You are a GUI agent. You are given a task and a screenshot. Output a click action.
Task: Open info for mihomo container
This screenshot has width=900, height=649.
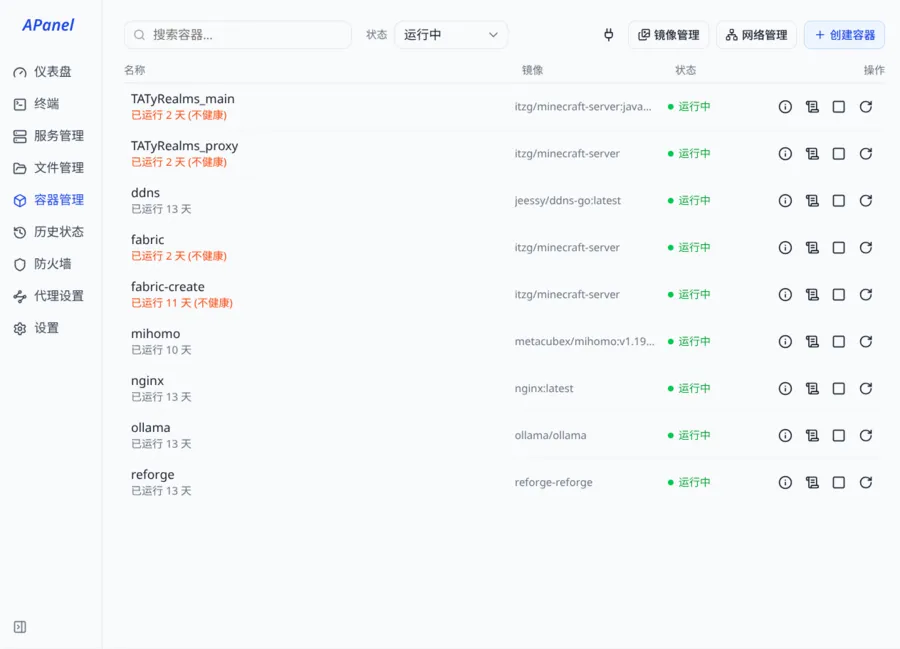pyautogui.click(x=785, y=341)
